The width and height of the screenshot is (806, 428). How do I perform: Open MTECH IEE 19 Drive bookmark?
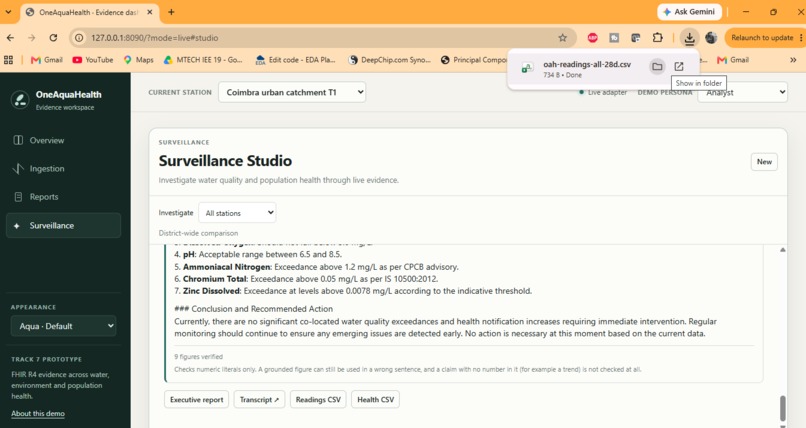[203, 60]
